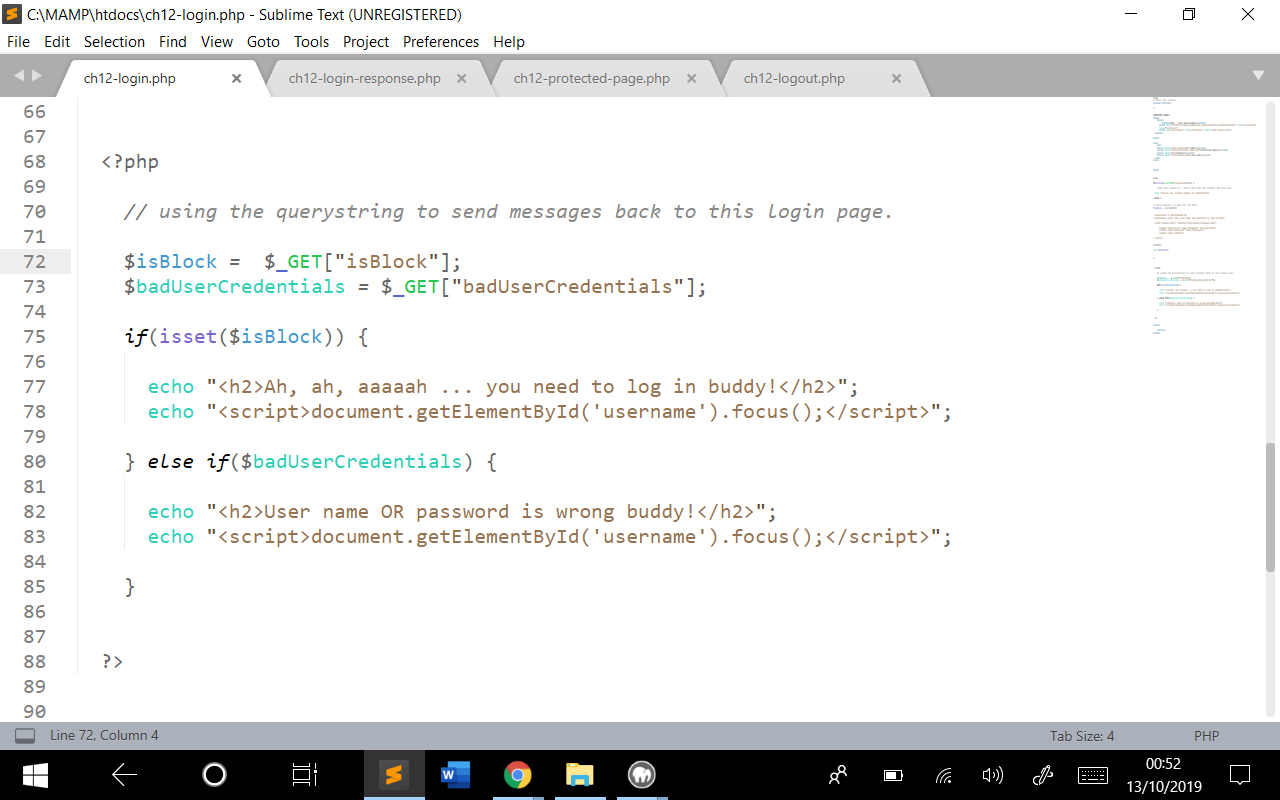Screen dimensions: 1280x800
Task: Close the ch12-login.php tab
Action: coord(236,78)
